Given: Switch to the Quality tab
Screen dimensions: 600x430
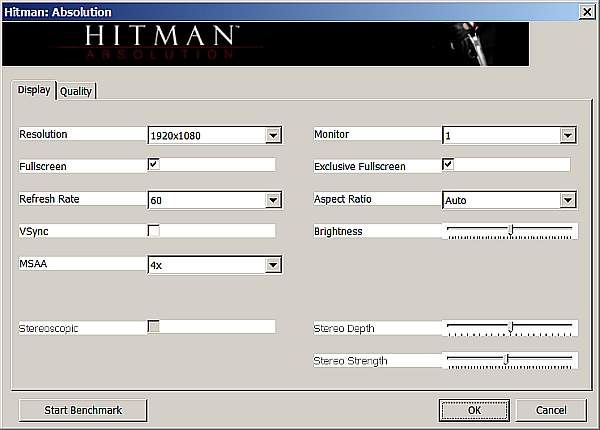Looking at the screenshot, I should [x=76, y=91].
